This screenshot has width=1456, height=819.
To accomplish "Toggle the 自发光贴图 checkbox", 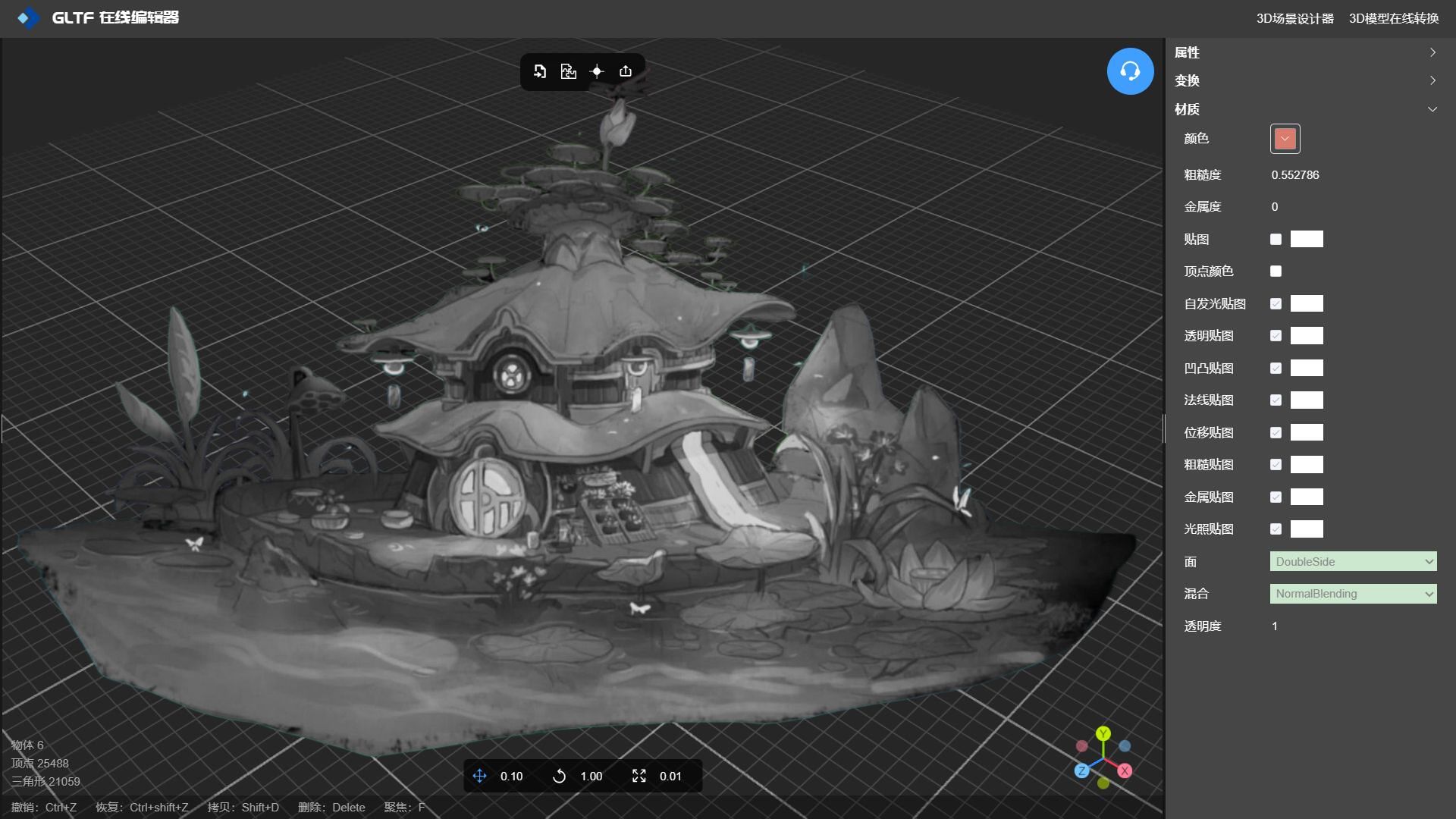I will (x=1276, y=303).
